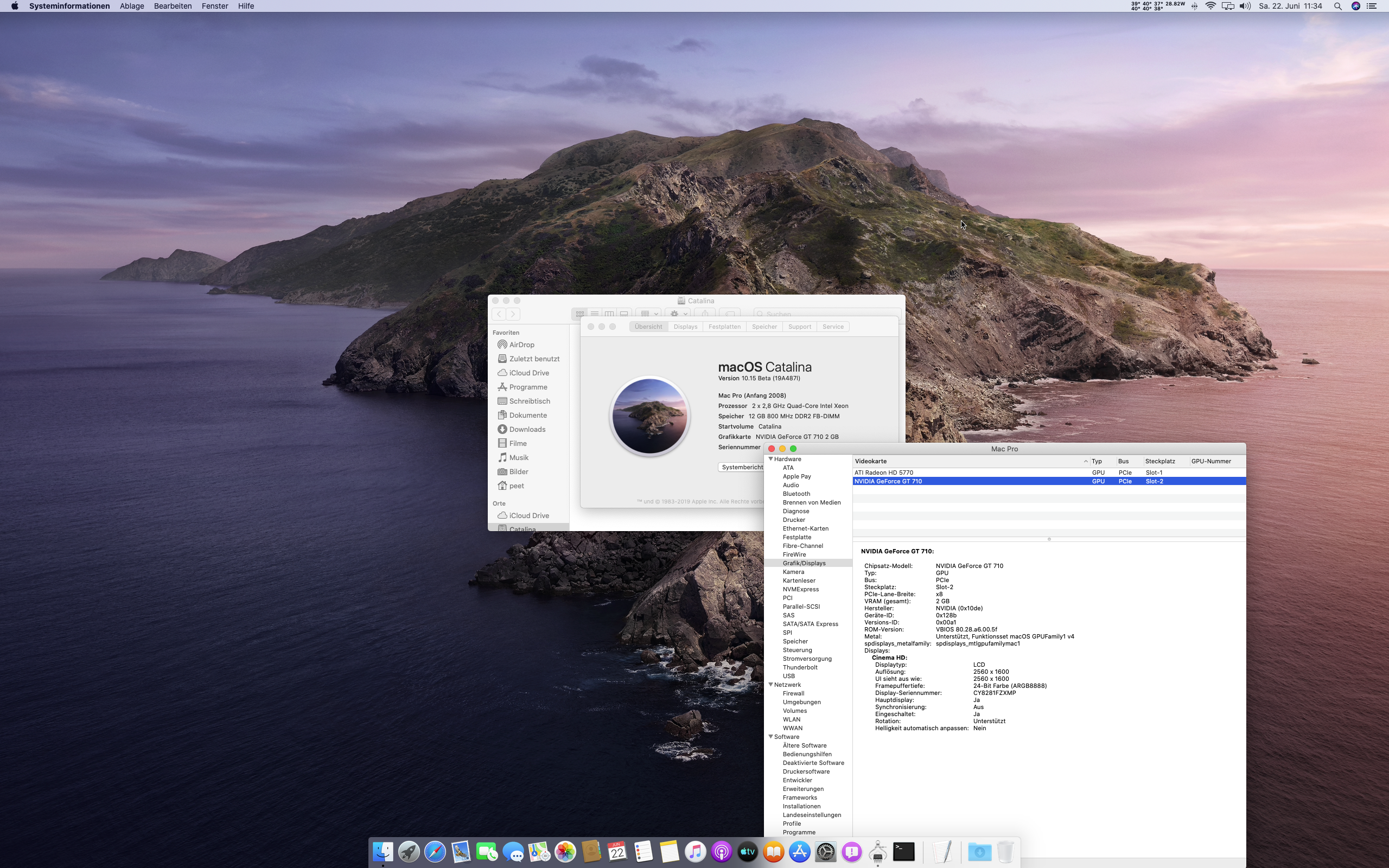Open Podcasts app in the Dock
The width and height of the screenshot is (1389, 868).
721,851
